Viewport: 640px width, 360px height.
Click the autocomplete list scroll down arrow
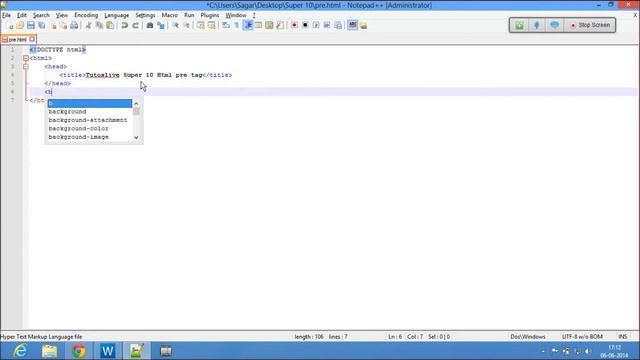tap(136, 138)
